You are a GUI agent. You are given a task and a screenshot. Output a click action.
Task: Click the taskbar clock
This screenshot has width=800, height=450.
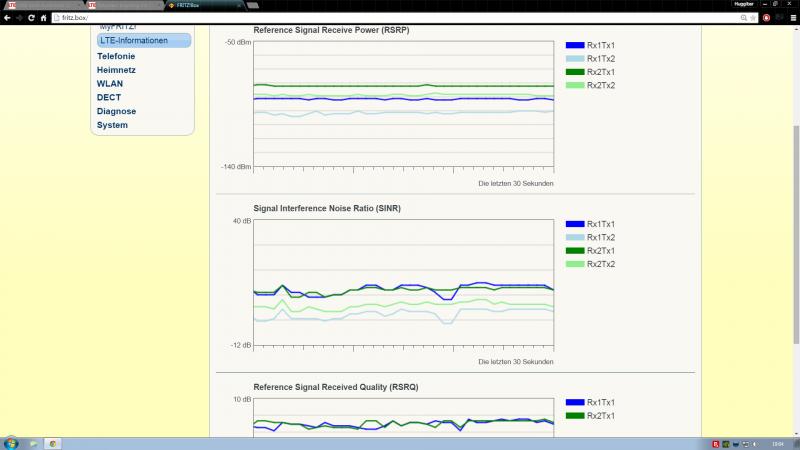tap(778, 444)
